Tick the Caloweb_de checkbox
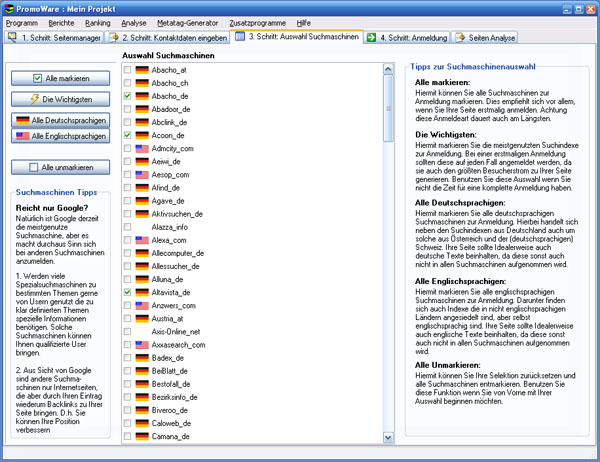600x462 pixels. pos(127,423)
